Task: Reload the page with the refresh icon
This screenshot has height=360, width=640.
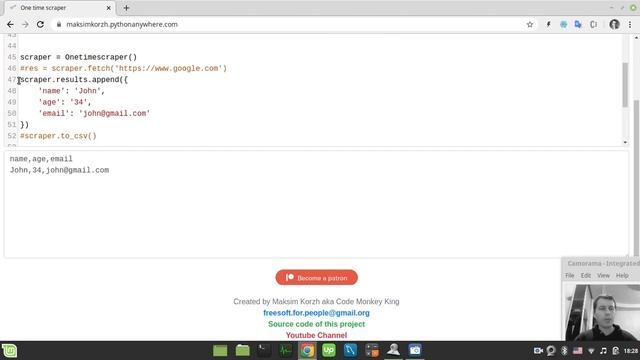Action: tap(40, 24)
